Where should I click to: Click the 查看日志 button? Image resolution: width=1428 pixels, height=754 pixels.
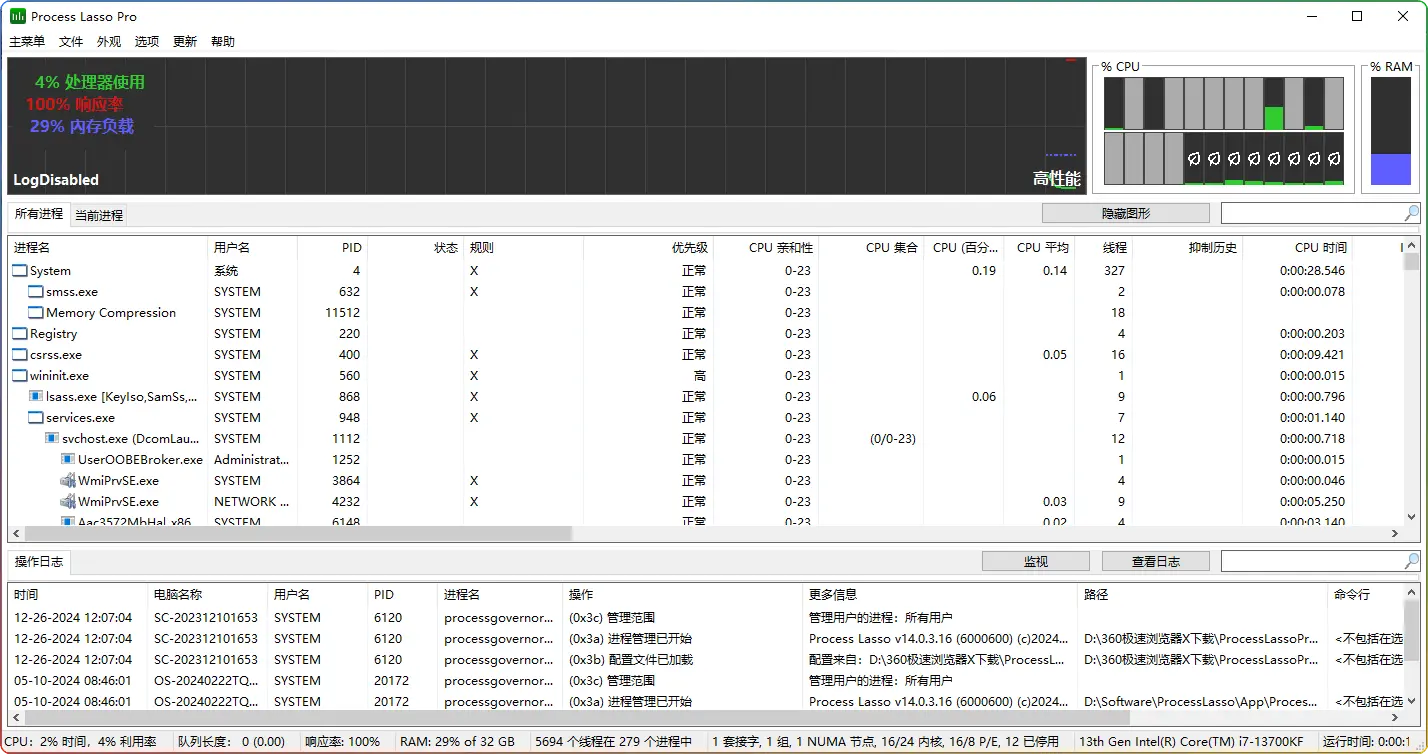(x=1156, y=562)
